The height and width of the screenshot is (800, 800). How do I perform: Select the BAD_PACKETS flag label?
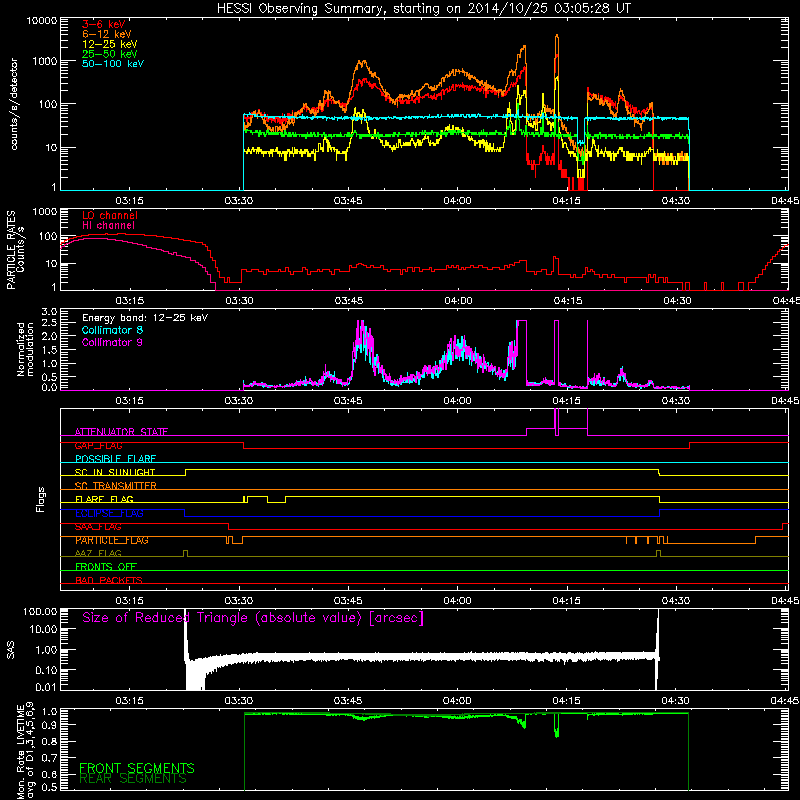(109, 580)
